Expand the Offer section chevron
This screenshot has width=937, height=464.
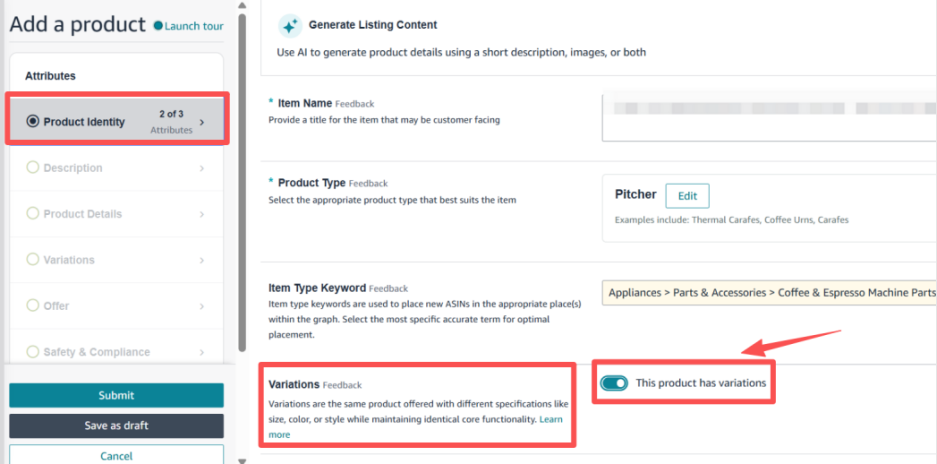[202, 306]
